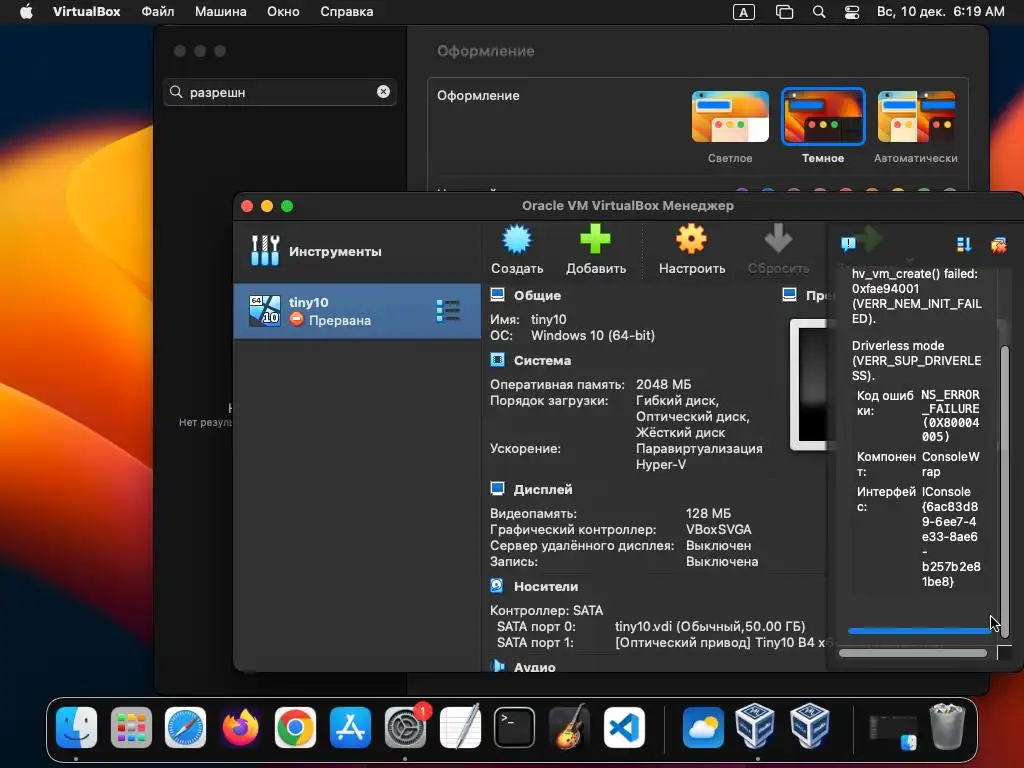The width and height of the screenshot is (1024, 768).
Task: Clear all notifications with the delete icon
Action: click(999, 245)
